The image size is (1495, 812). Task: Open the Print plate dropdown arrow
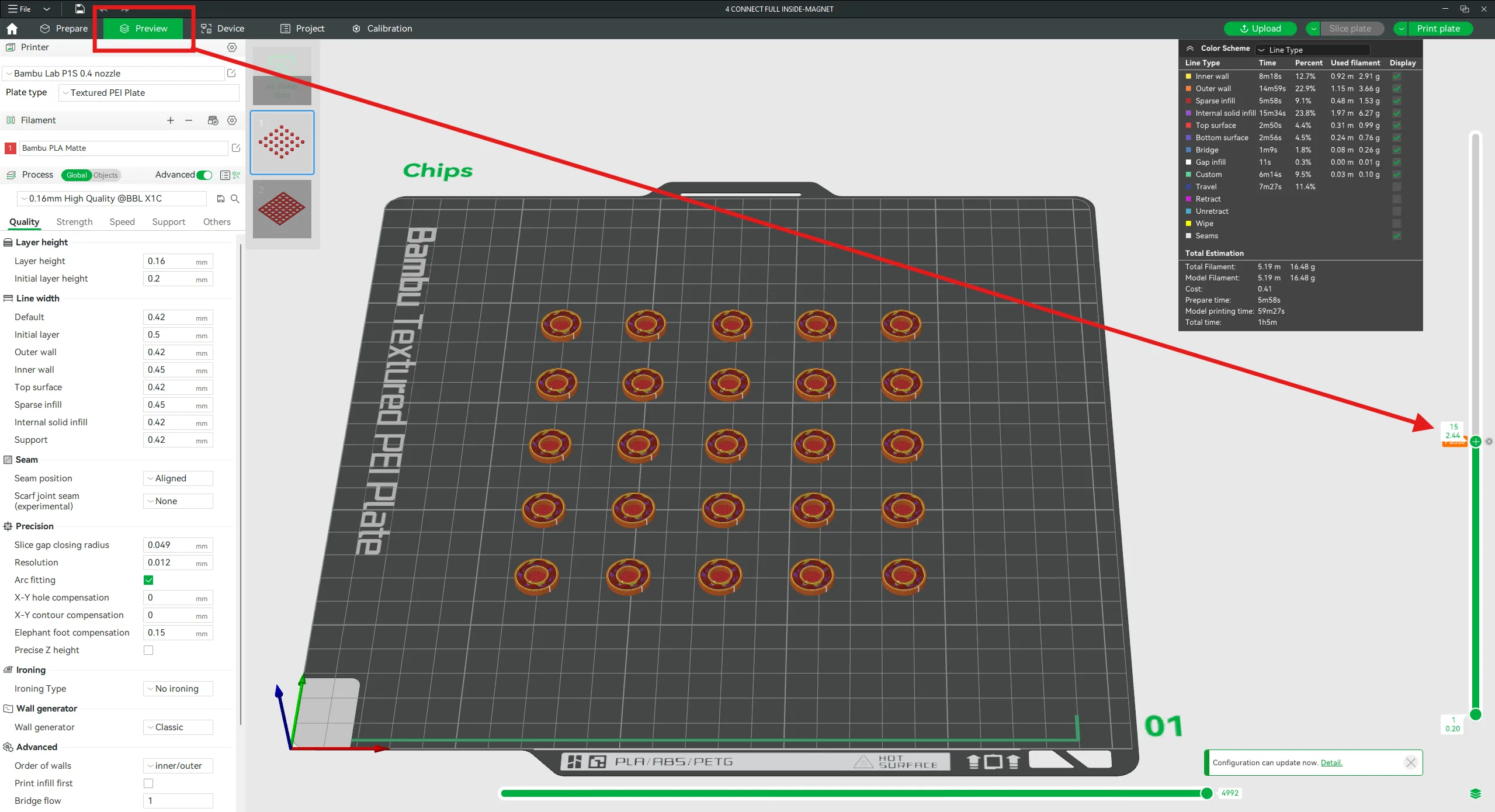coord(1401,29)
